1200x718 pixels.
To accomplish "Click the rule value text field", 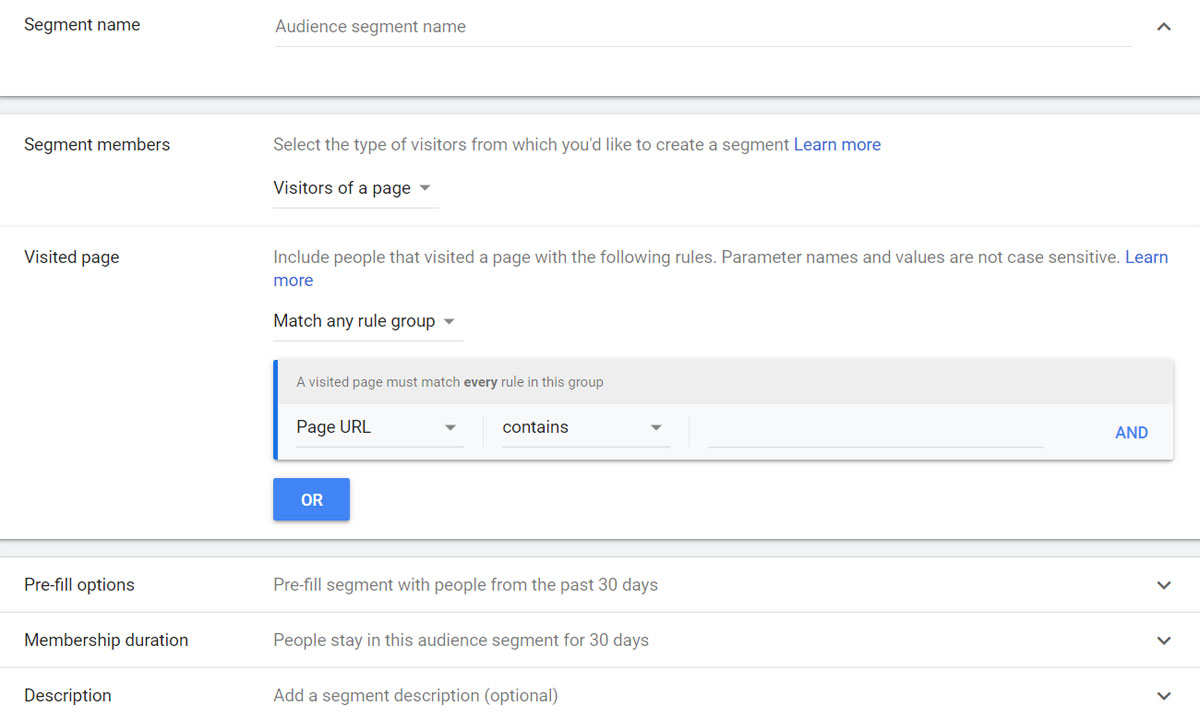I will click(875, 429).
